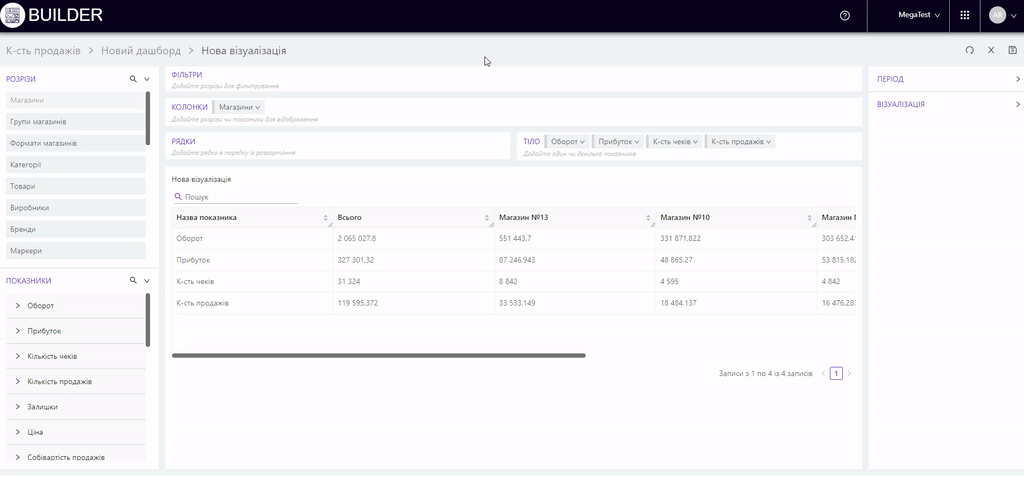Click the save visualization icon
Image resolution: width=1024 pixels, height=477 pixels.
tap(1013, 50)
